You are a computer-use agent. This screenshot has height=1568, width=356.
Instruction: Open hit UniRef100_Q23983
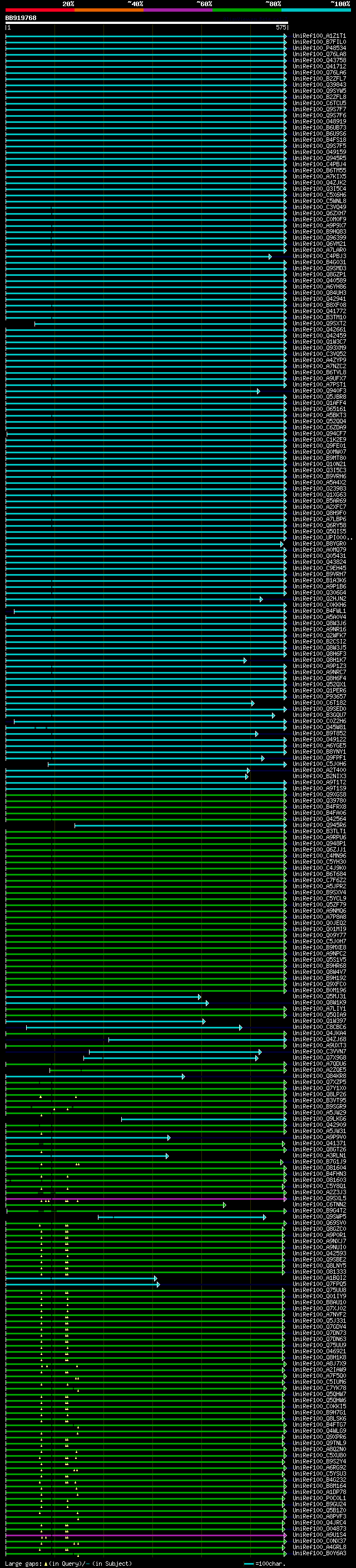pyautogui.click(x=319, y=488)
